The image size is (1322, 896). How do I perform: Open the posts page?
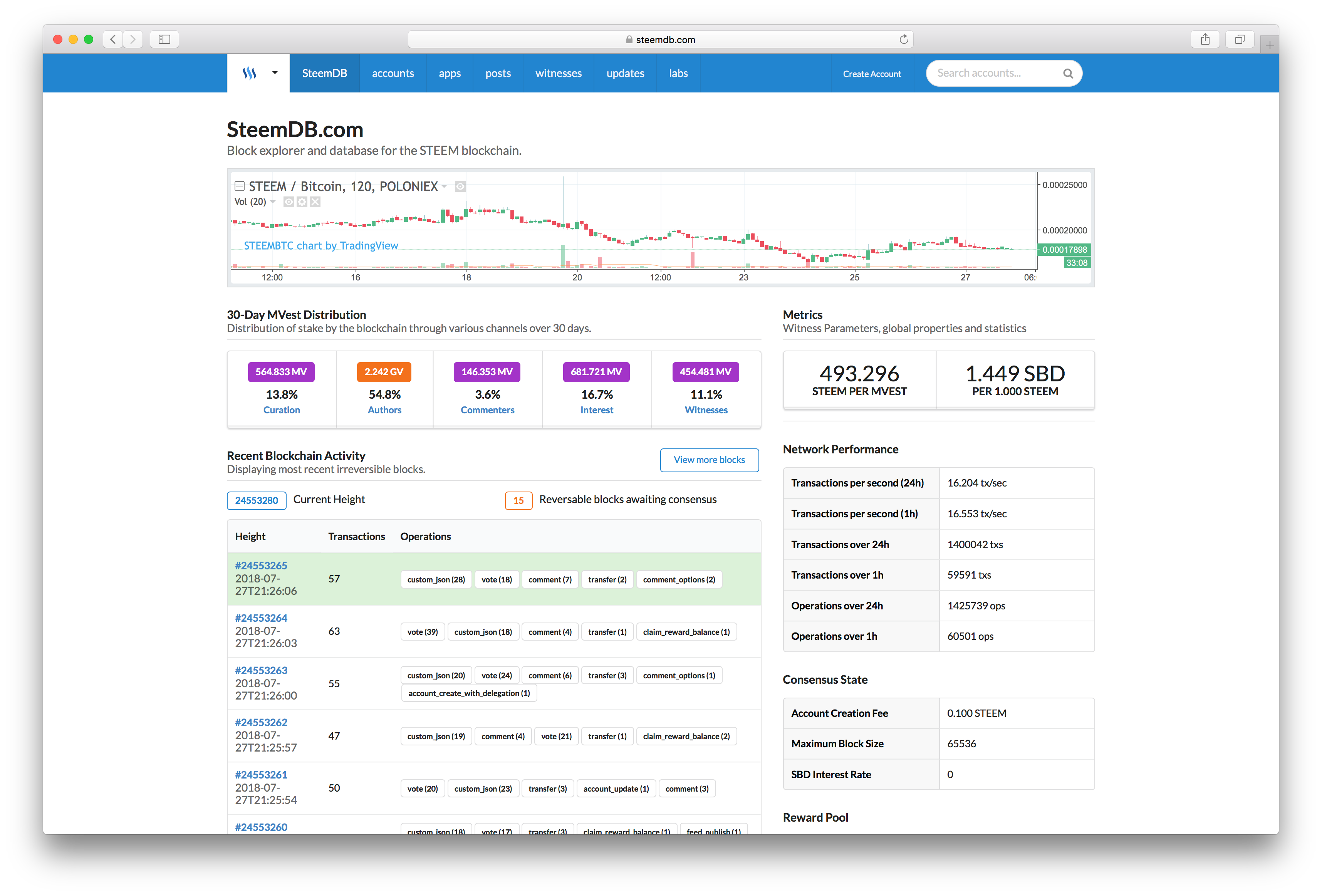click(498, 74)
